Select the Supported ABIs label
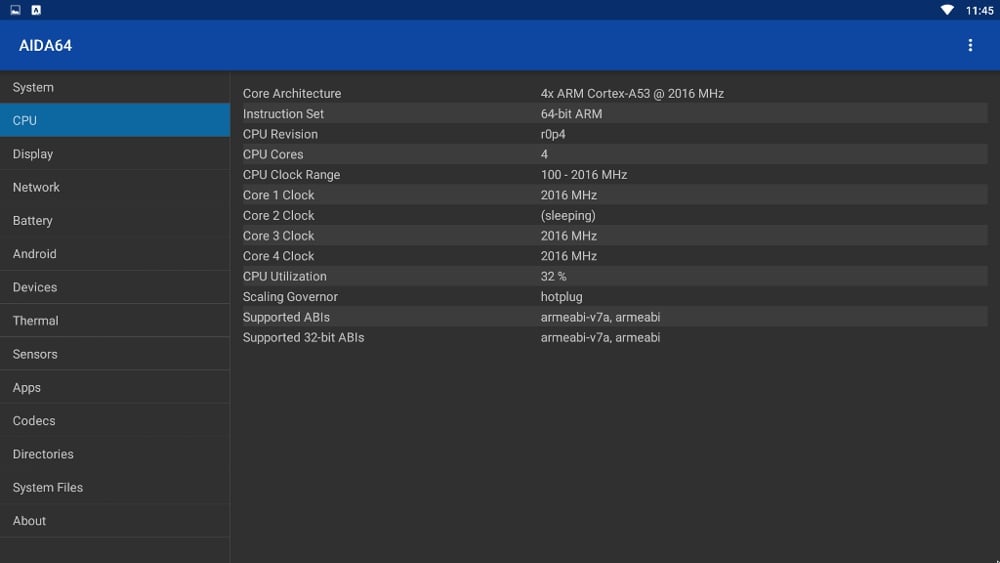The width and height of the screenshot is (1000, 563). coord(286,317)
